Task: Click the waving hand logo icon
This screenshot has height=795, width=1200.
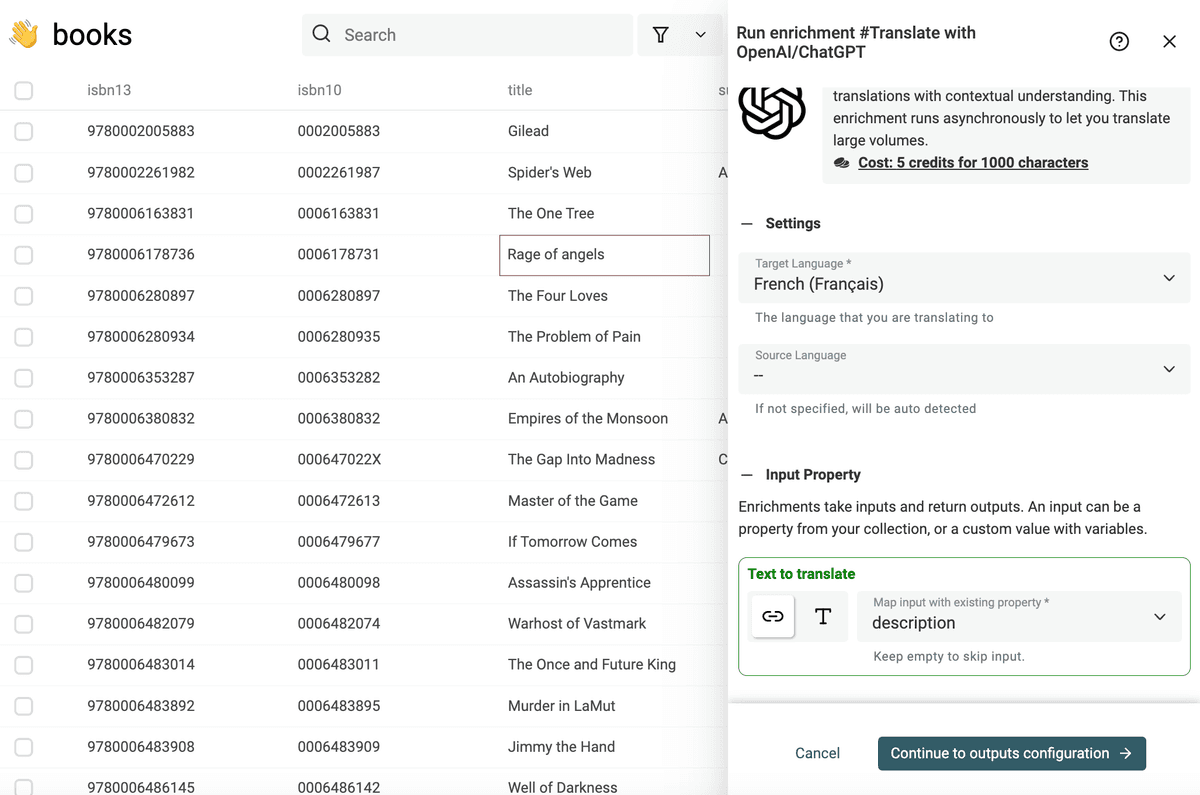Action: tap(24, 35)
